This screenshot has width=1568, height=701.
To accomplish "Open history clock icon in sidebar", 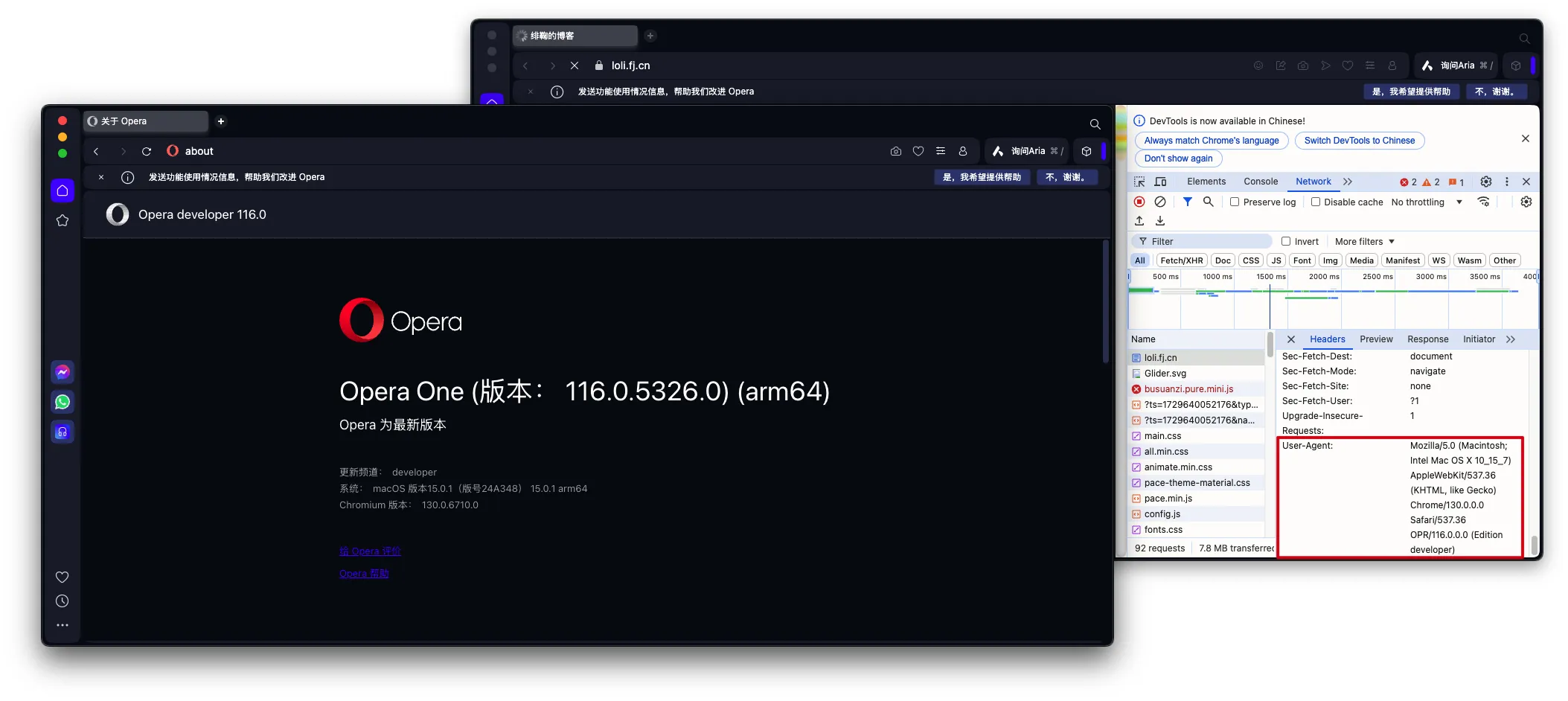I will point(63,601).
